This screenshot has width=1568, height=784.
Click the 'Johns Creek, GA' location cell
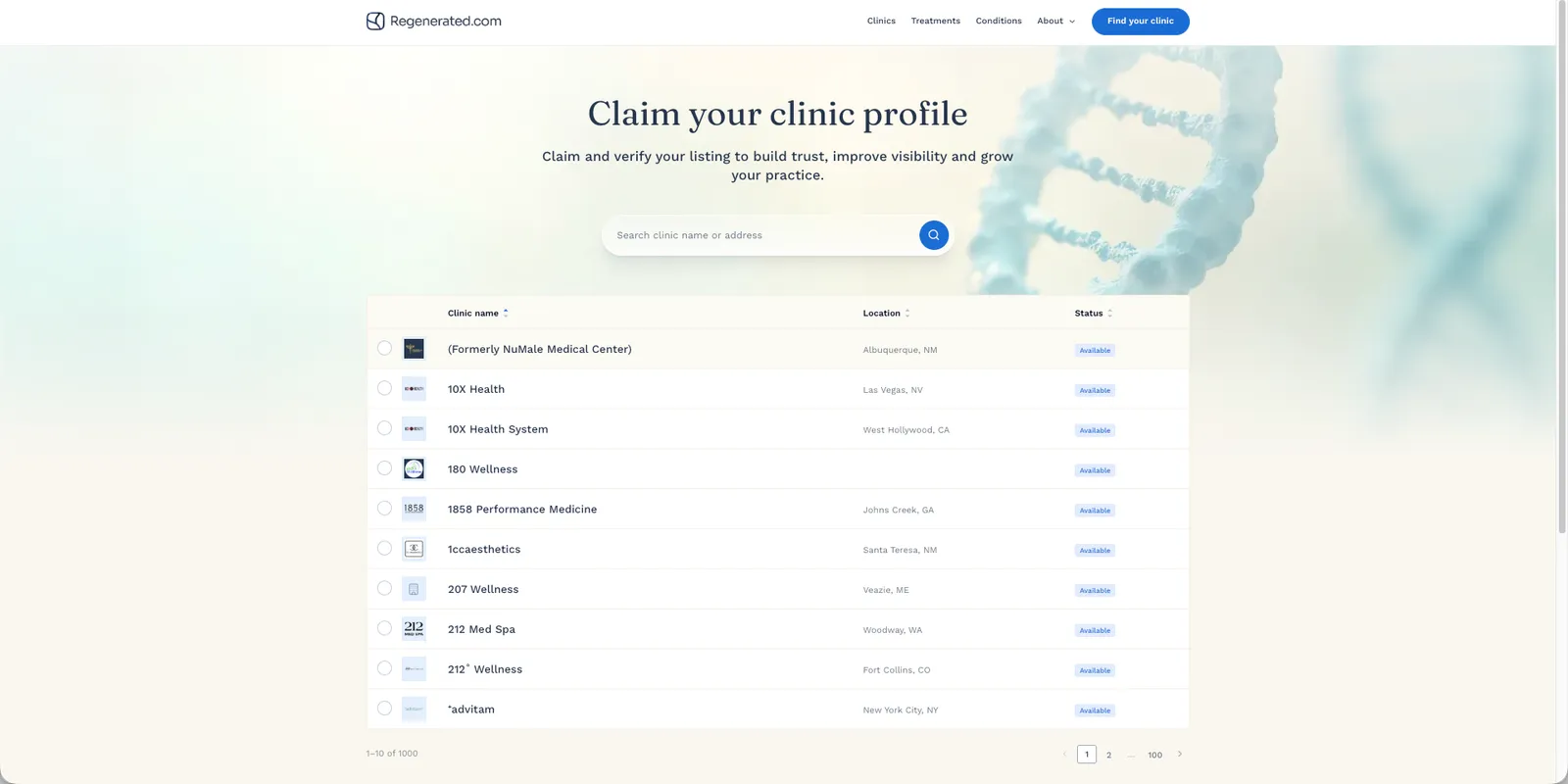click(x=898, y=510)
